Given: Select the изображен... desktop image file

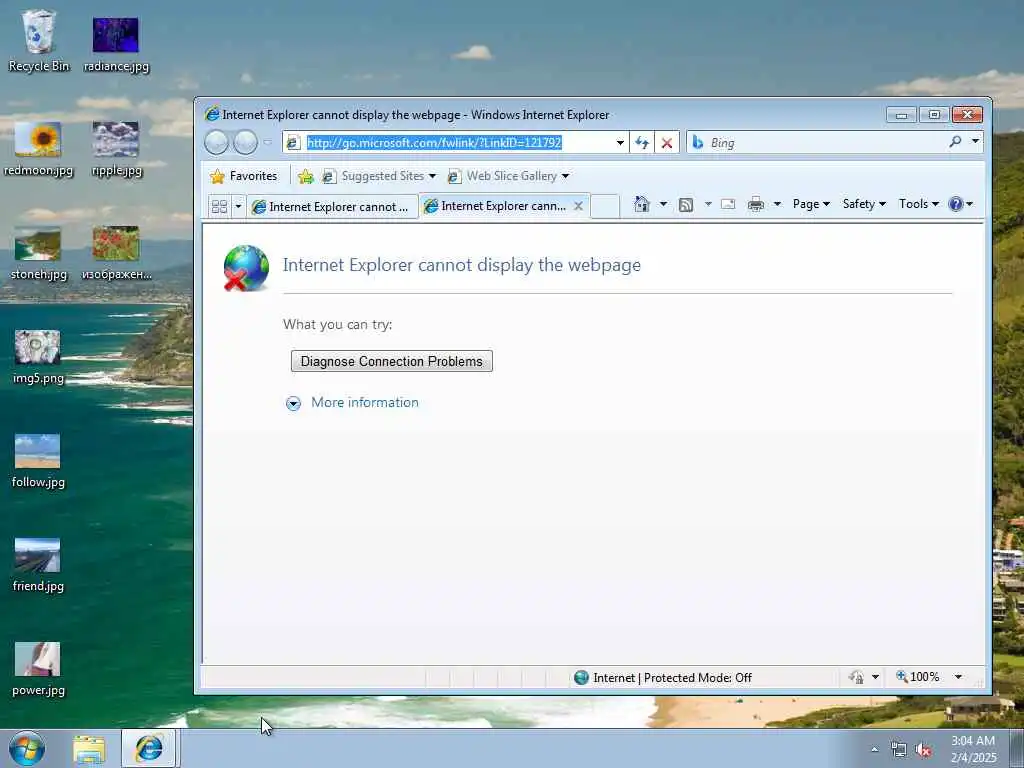Looking at the screenshot, I should [117, 253].
